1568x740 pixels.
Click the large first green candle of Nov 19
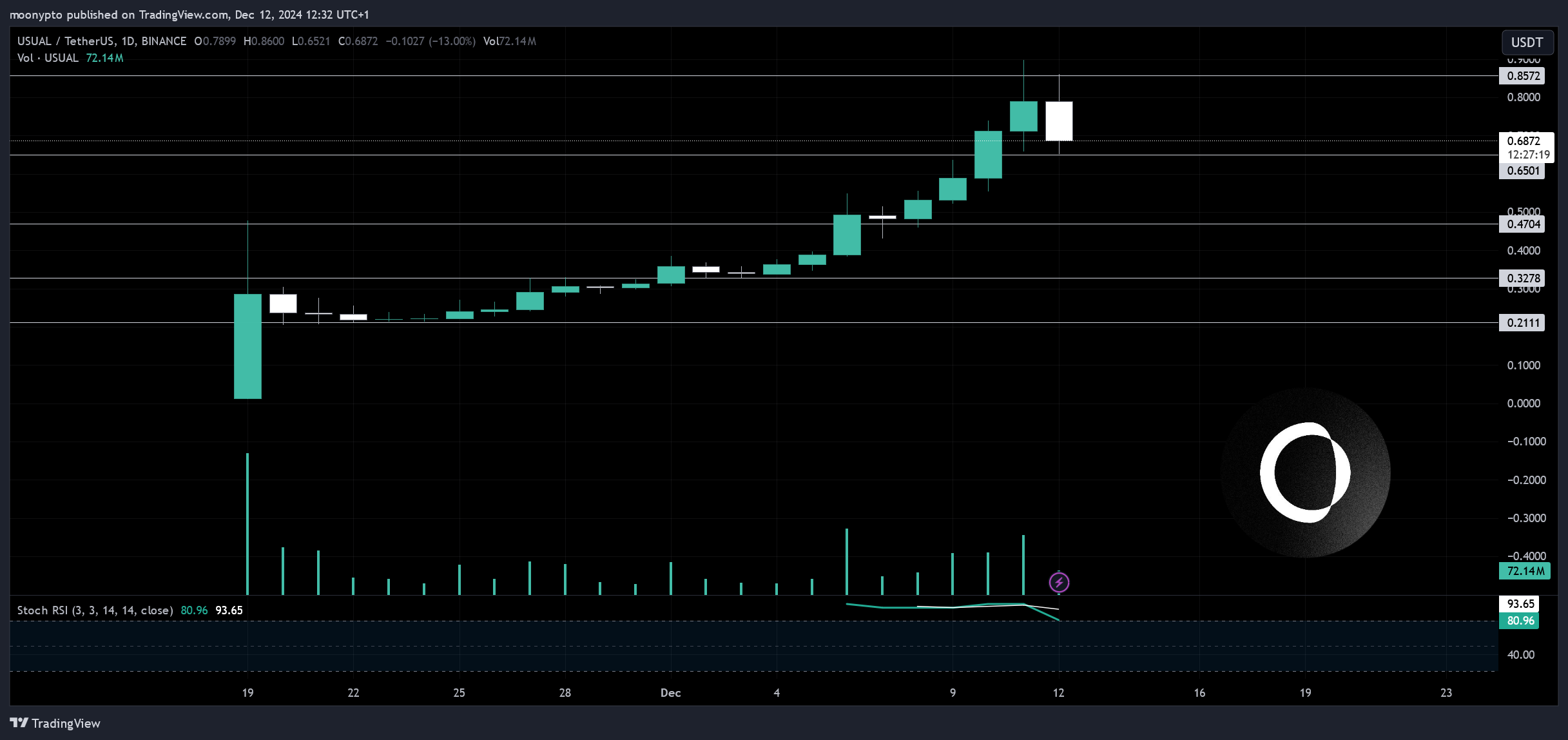click(x=247, y=347)
